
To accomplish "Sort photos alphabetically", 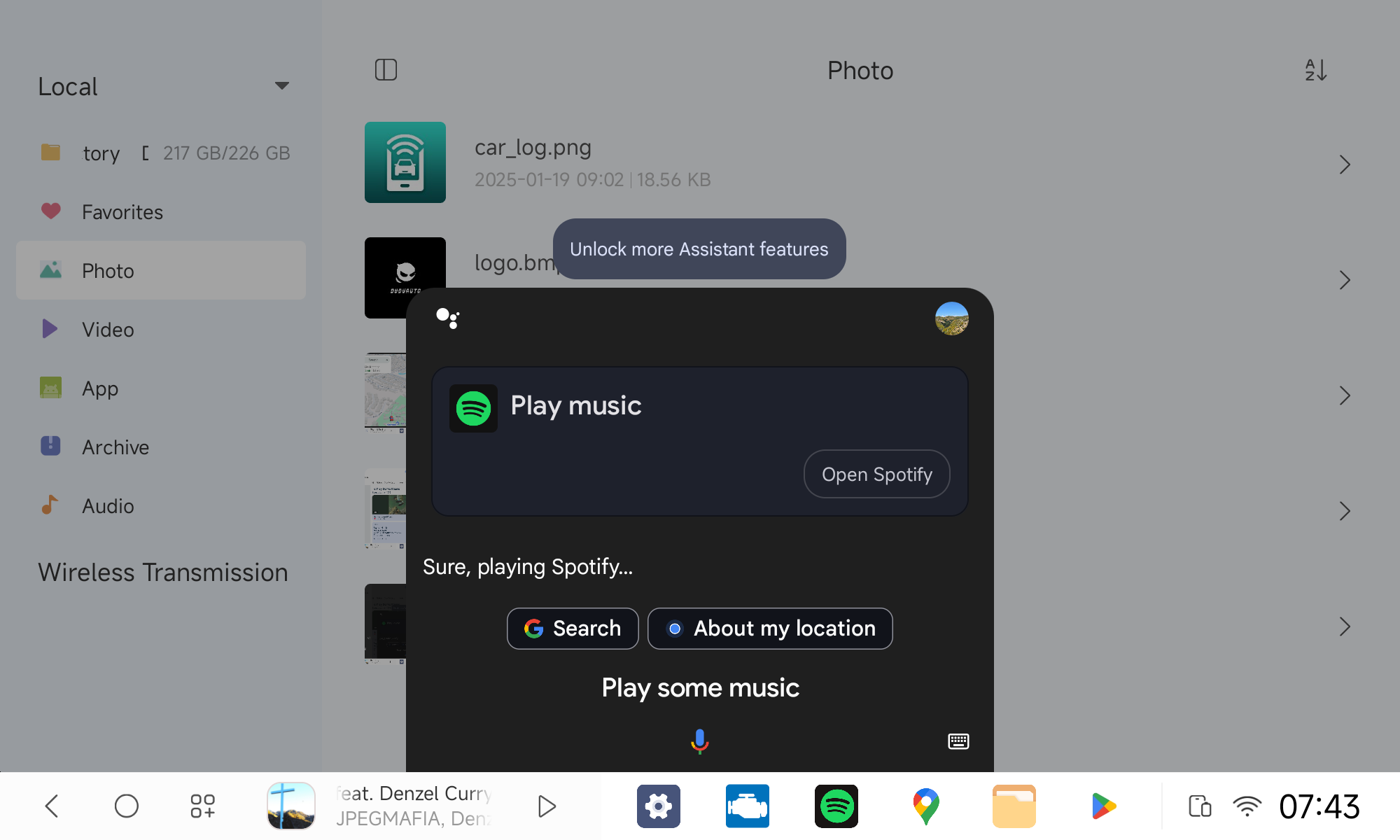I will tap(1316, 70).
